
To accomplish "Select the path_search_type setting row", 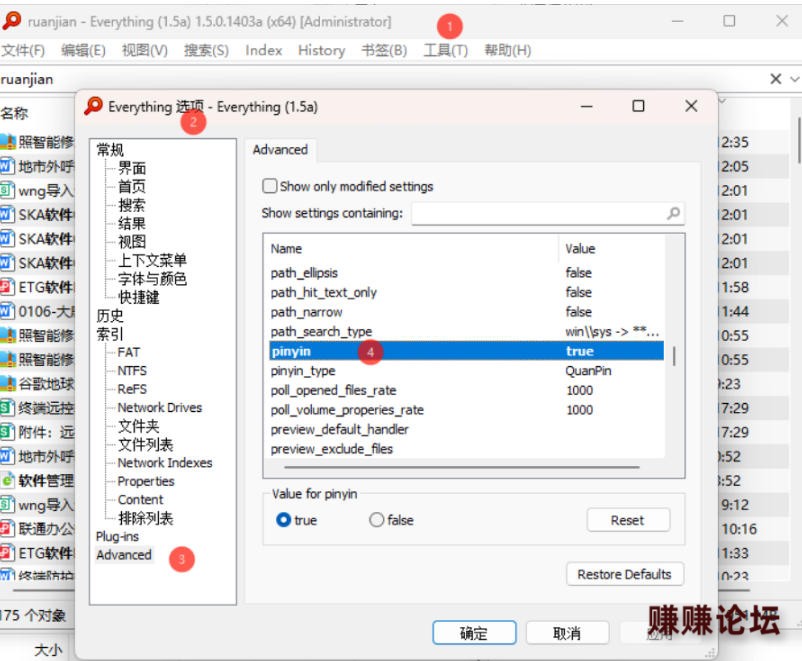I will coord(466,332).
